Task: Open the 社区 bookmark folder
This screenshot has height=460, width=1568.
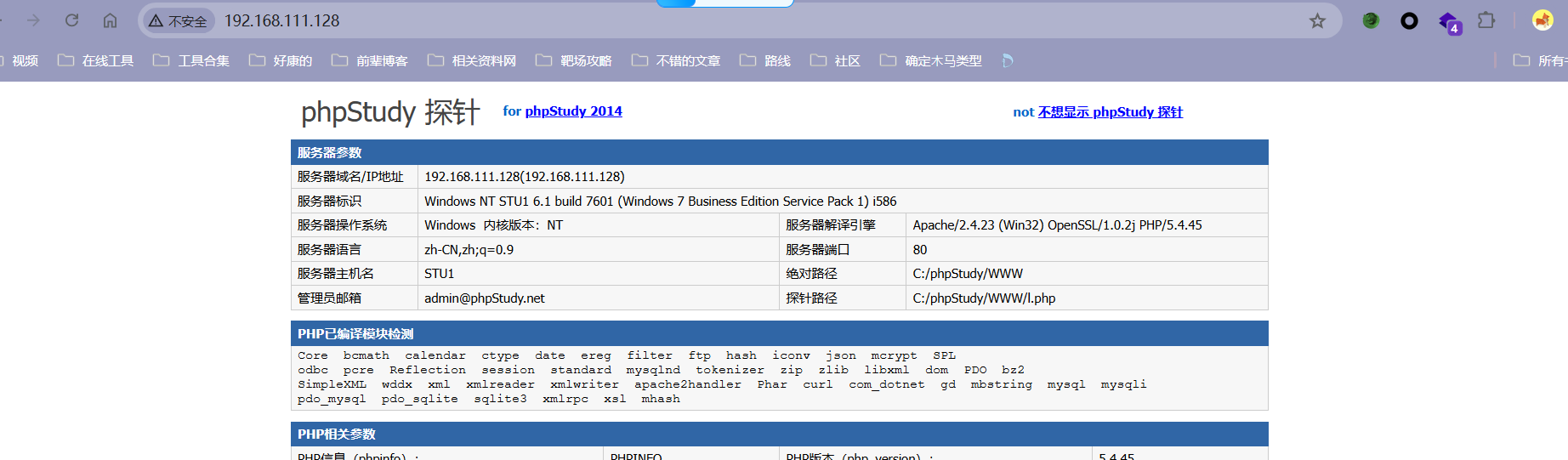Action: pos(835,60)
